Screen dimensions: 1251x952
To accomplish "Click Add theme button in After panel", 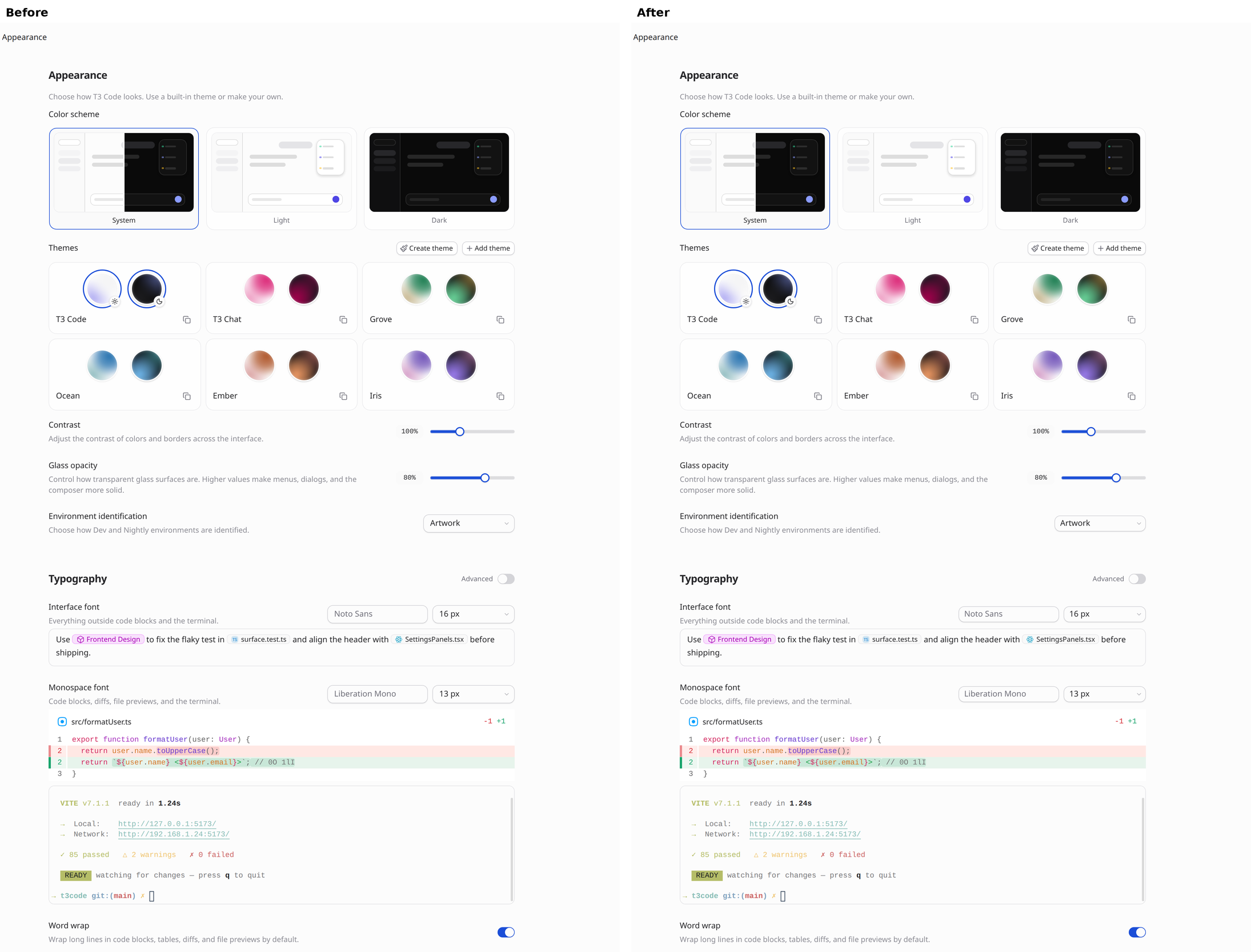I will 1120,248.
